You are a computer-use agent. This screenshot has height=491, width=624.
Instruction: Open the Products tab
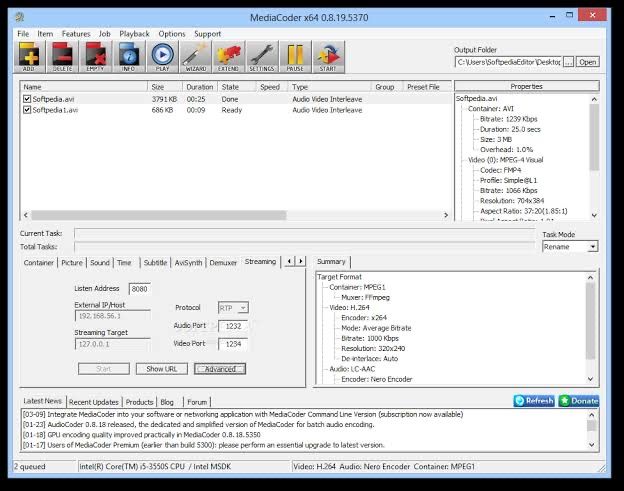click(x=139, y=402)
